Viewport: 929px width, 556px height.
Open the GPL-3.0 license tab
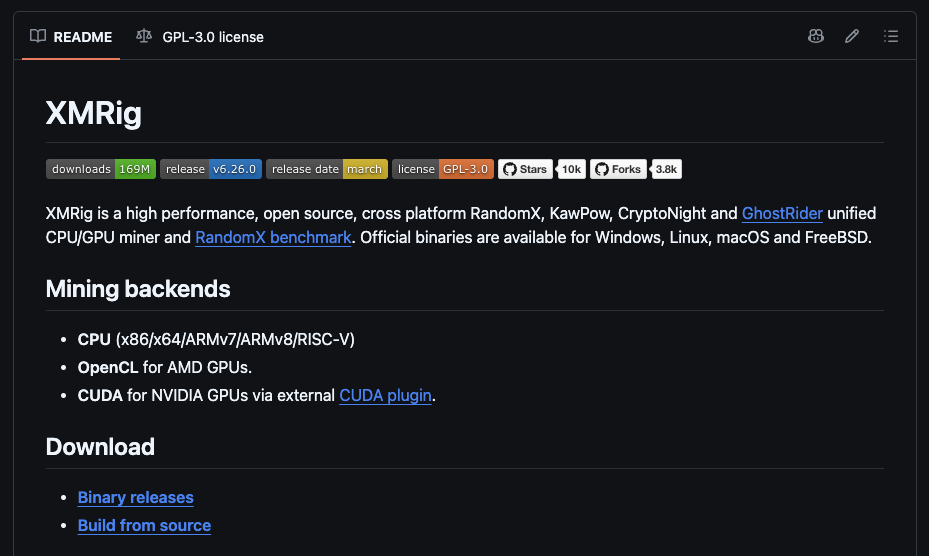point(200,37)
